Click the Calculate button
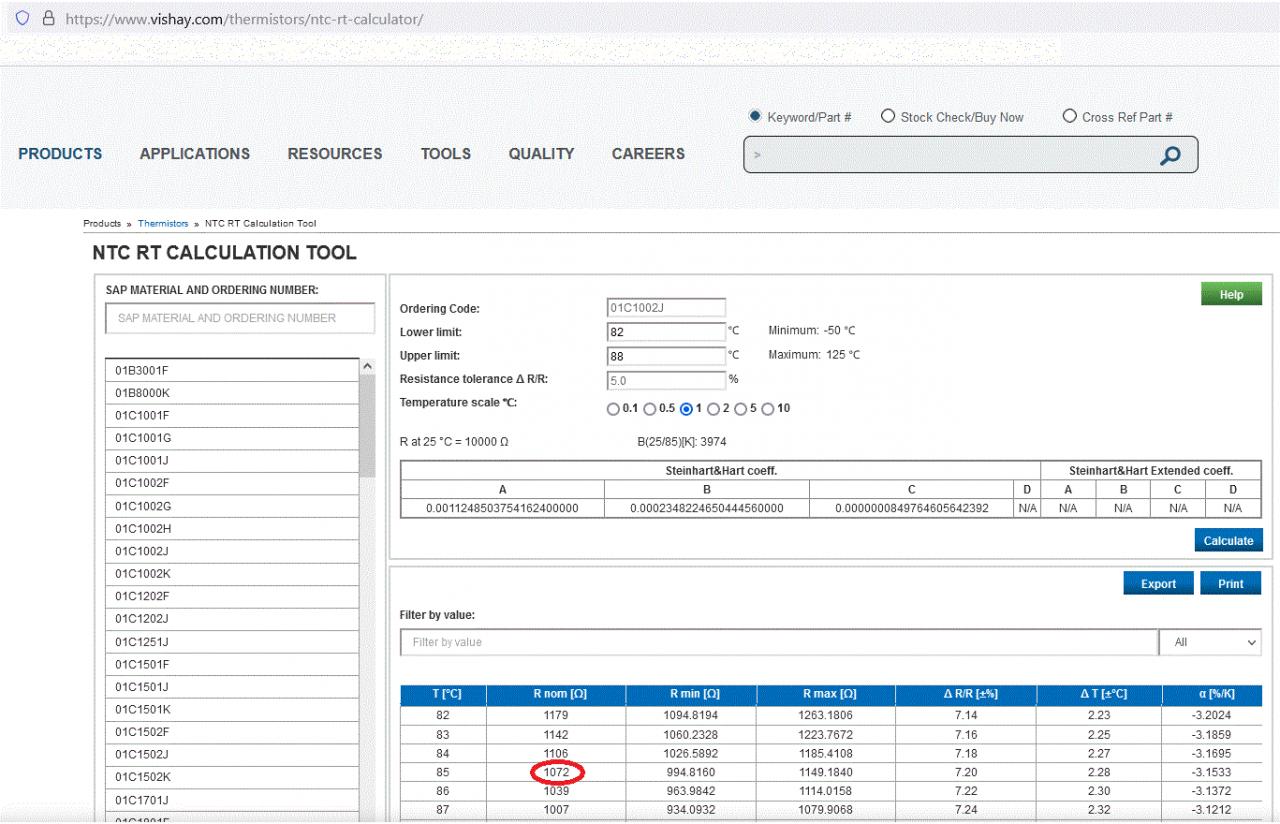The image size is (1280, 824). (x=1228, y=541)
